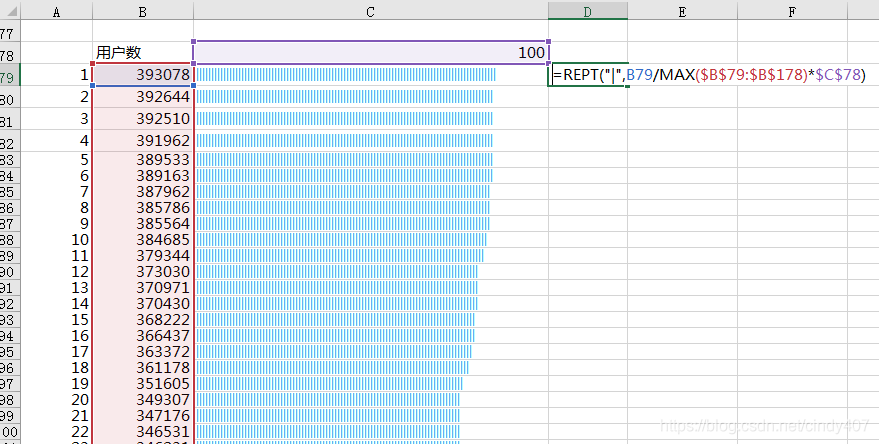Click the bar chart cell beside 351605
The height and width of the screenshot is (444, 879).
[x=371, y=384]
